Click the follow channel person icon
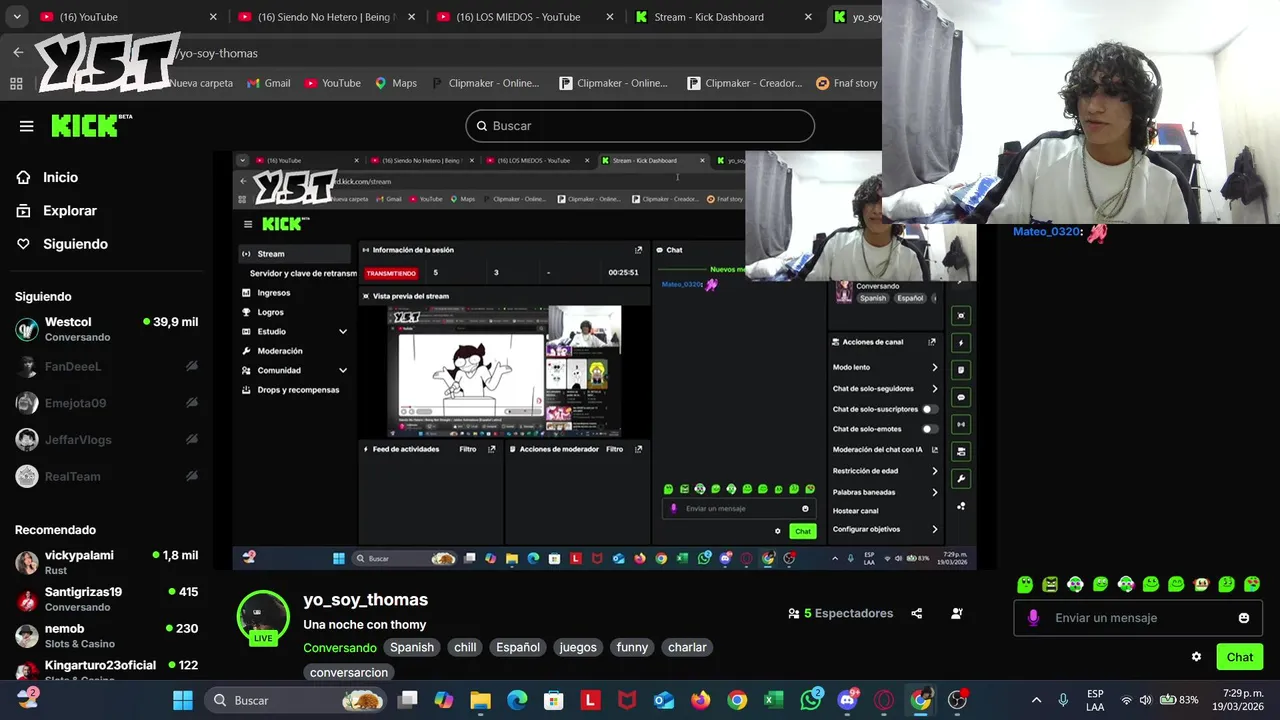Screen dimensions: 1280x720 coord(957,613)
